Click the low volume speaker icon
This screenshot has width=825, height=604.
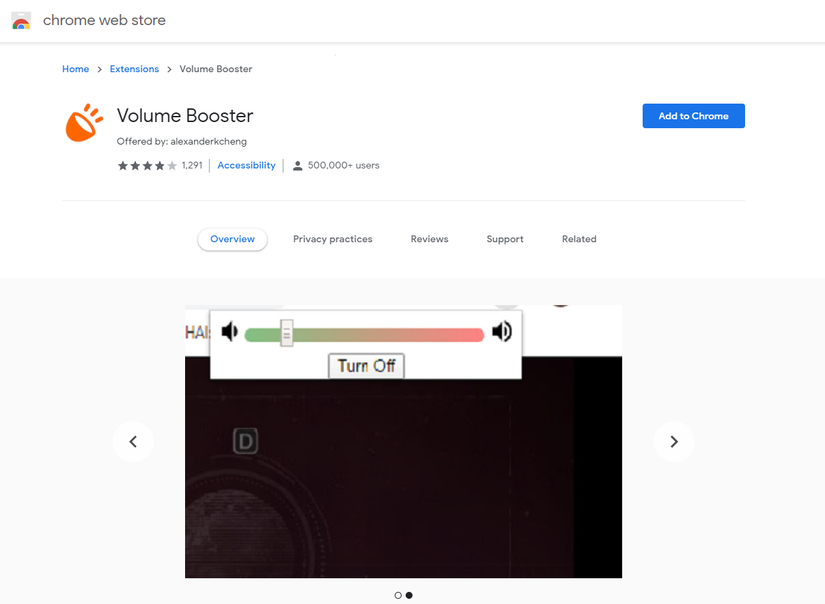pyautogui.click(x=229, y=331)
